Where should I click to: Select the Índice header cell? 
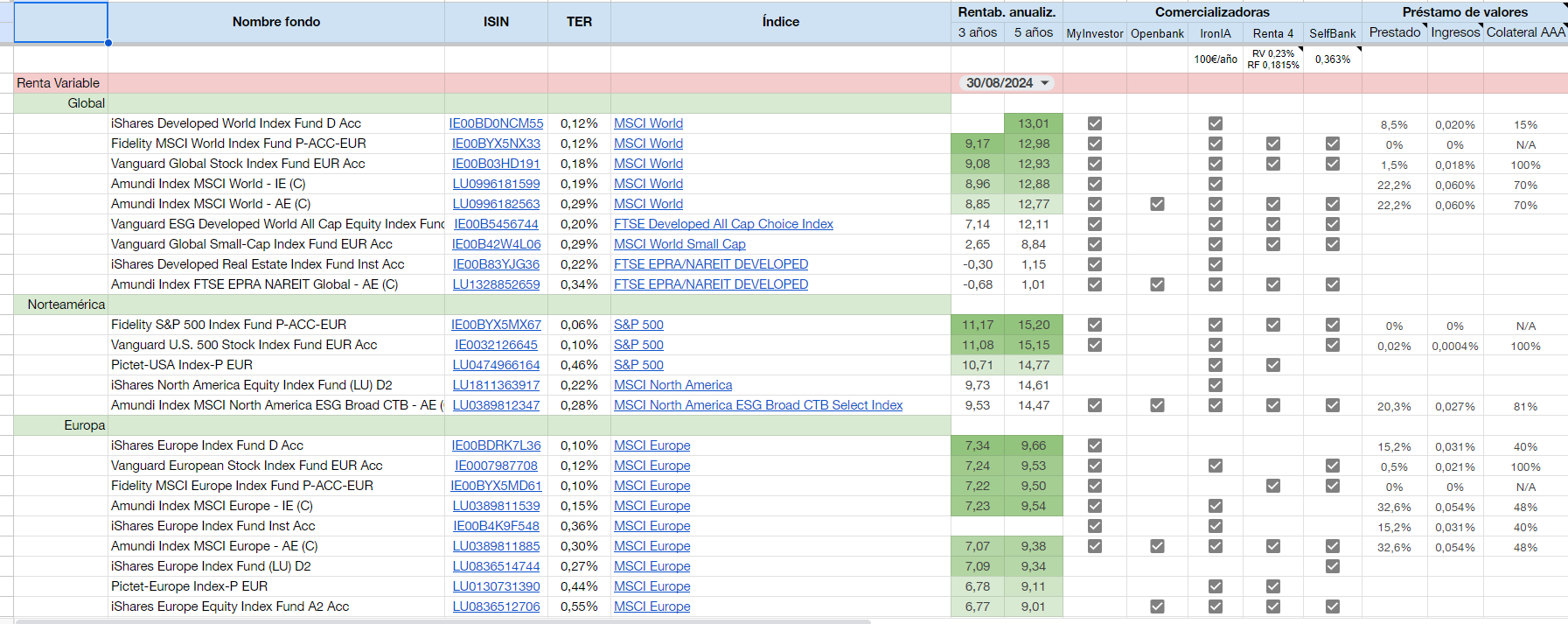(780, 22)
